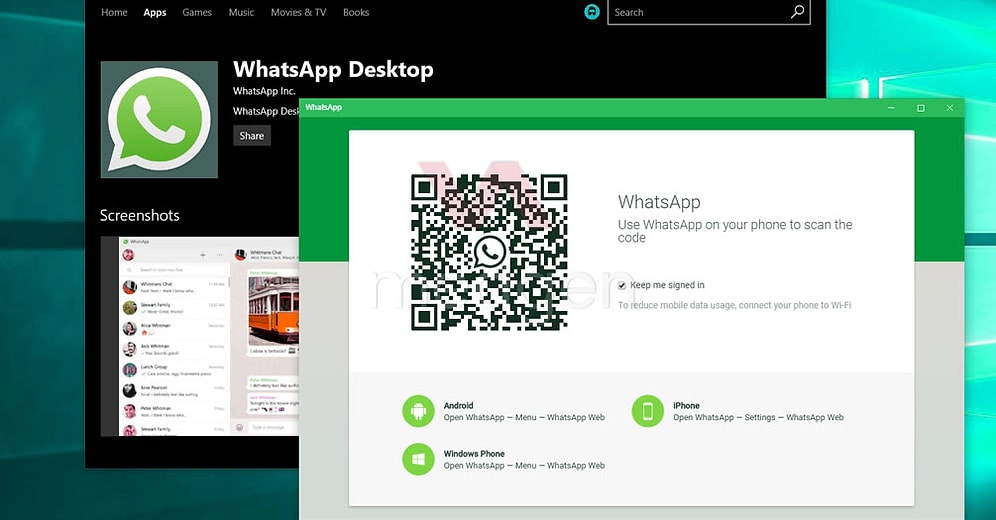Click WhatsApp Inc. publisher link

tap(264, 91)
